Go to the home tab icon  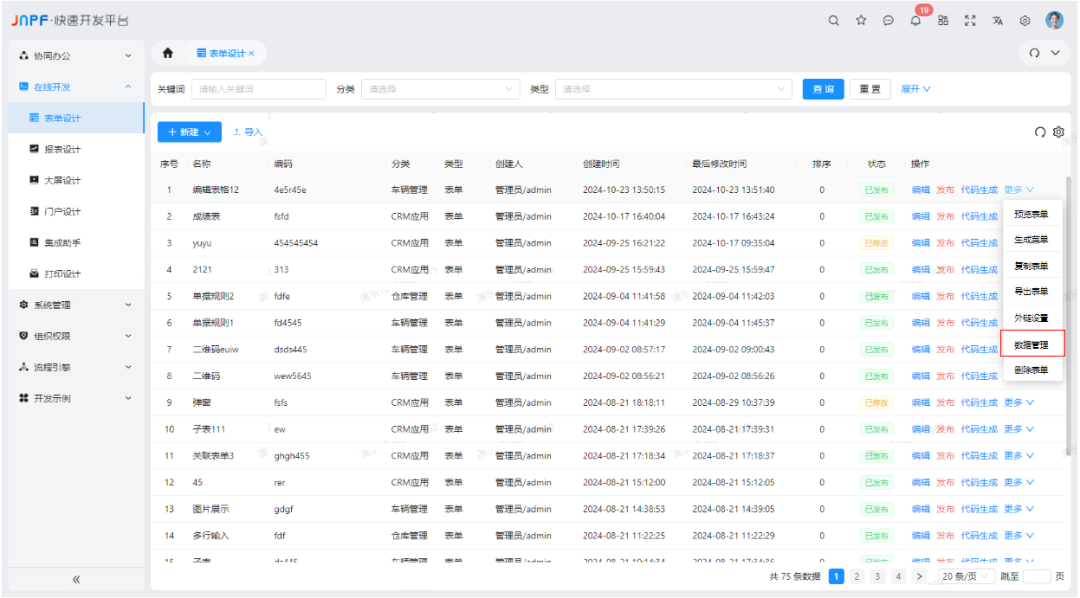click(168, 53)
